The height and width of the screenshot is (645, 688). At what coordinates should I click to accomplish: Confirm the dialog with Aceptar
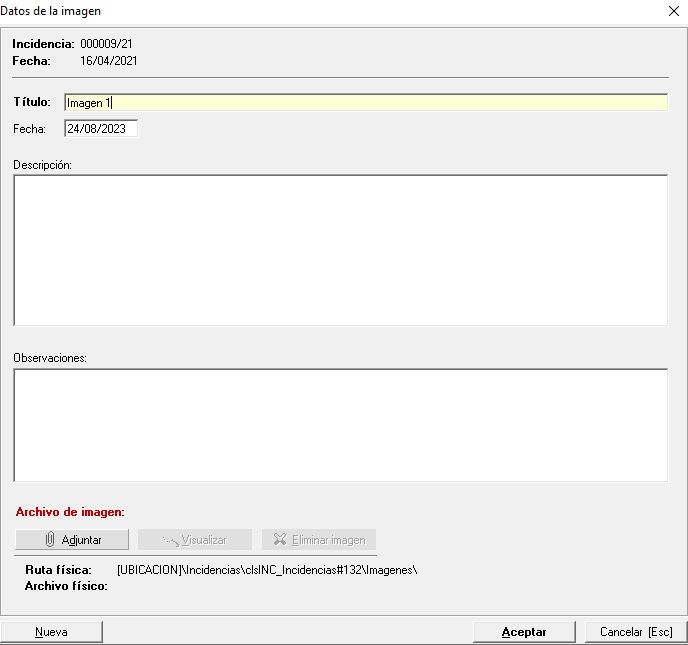point(524,632)
